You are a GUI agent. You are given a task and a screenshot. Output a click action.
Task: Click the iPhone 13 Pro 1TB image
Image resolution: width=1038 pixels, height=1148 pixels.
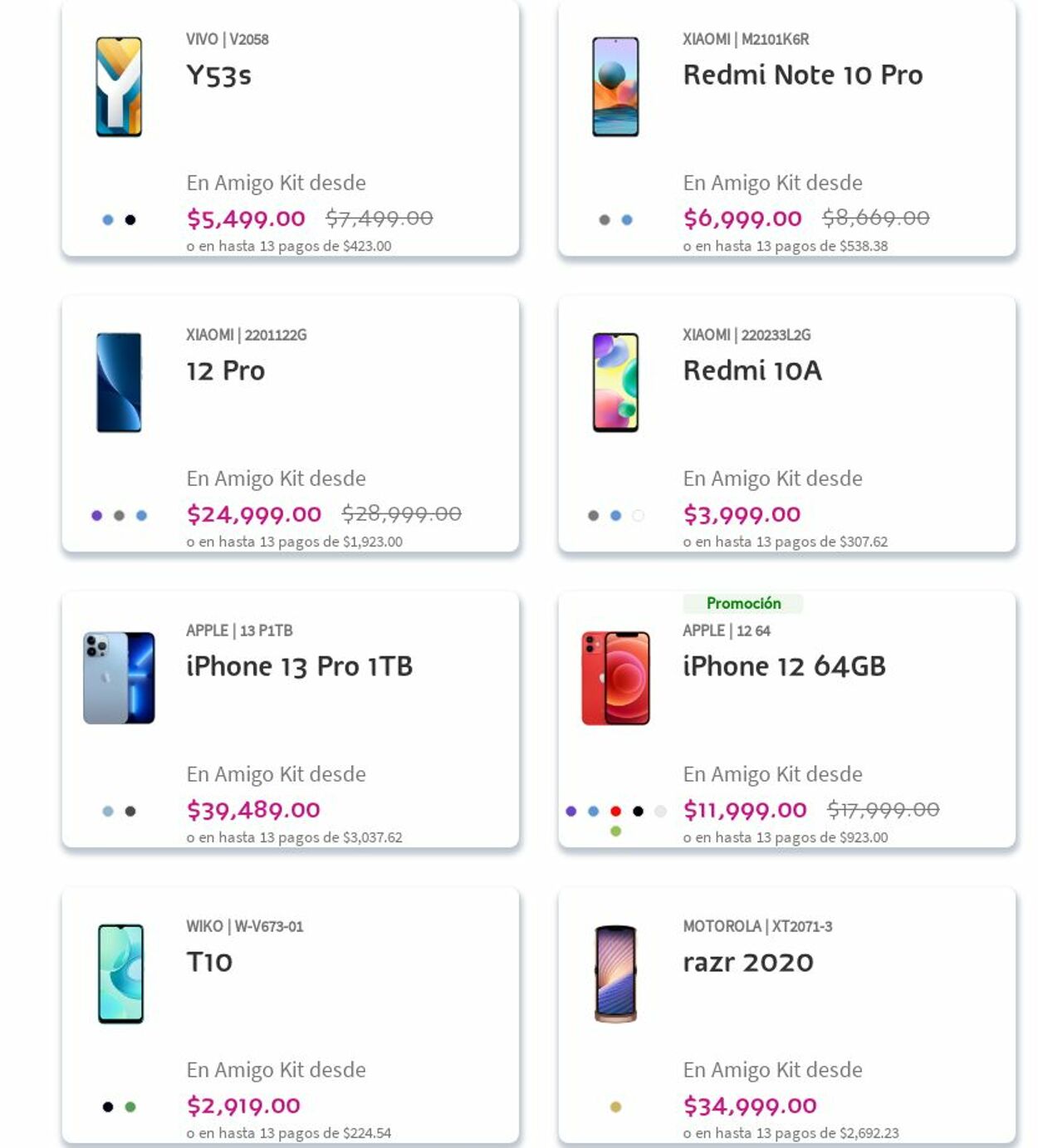click(x=119, y=678)
